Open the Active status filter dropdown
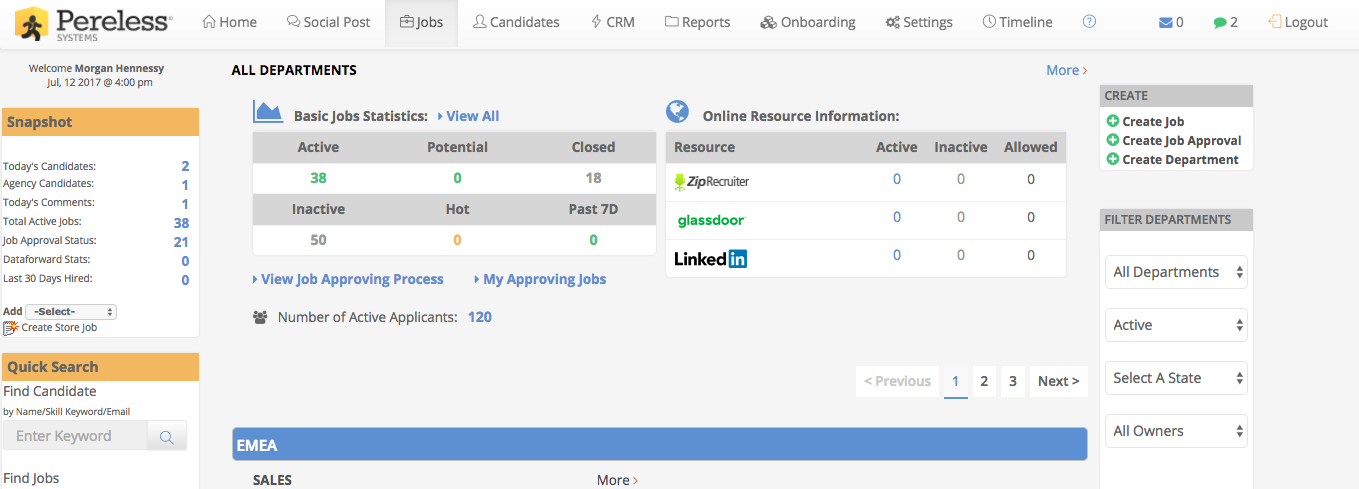This screenshot has width=1359, height=489. [1176, 325]
